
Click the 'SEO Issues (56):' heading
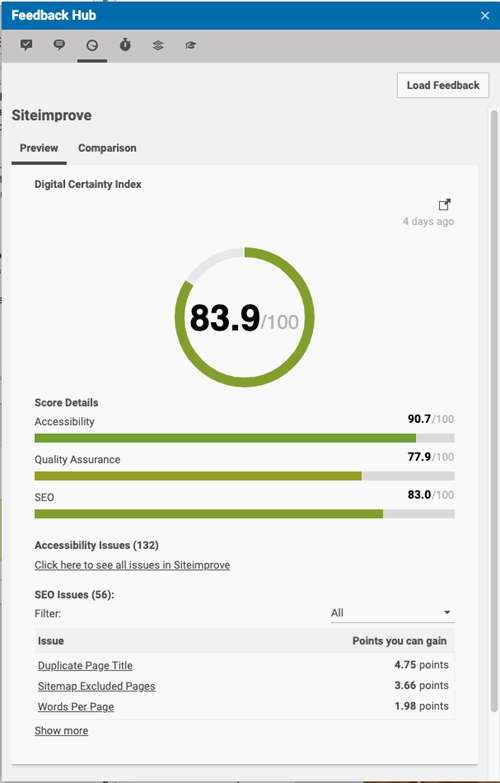74,595
